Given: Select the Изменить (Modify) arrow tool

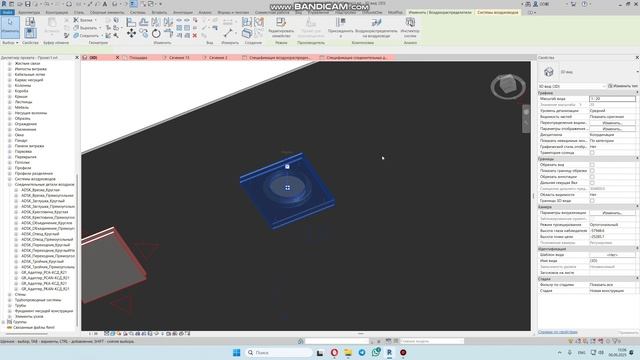Looking at the screenshot, I should pyautogui.click(x=10, y=27).
